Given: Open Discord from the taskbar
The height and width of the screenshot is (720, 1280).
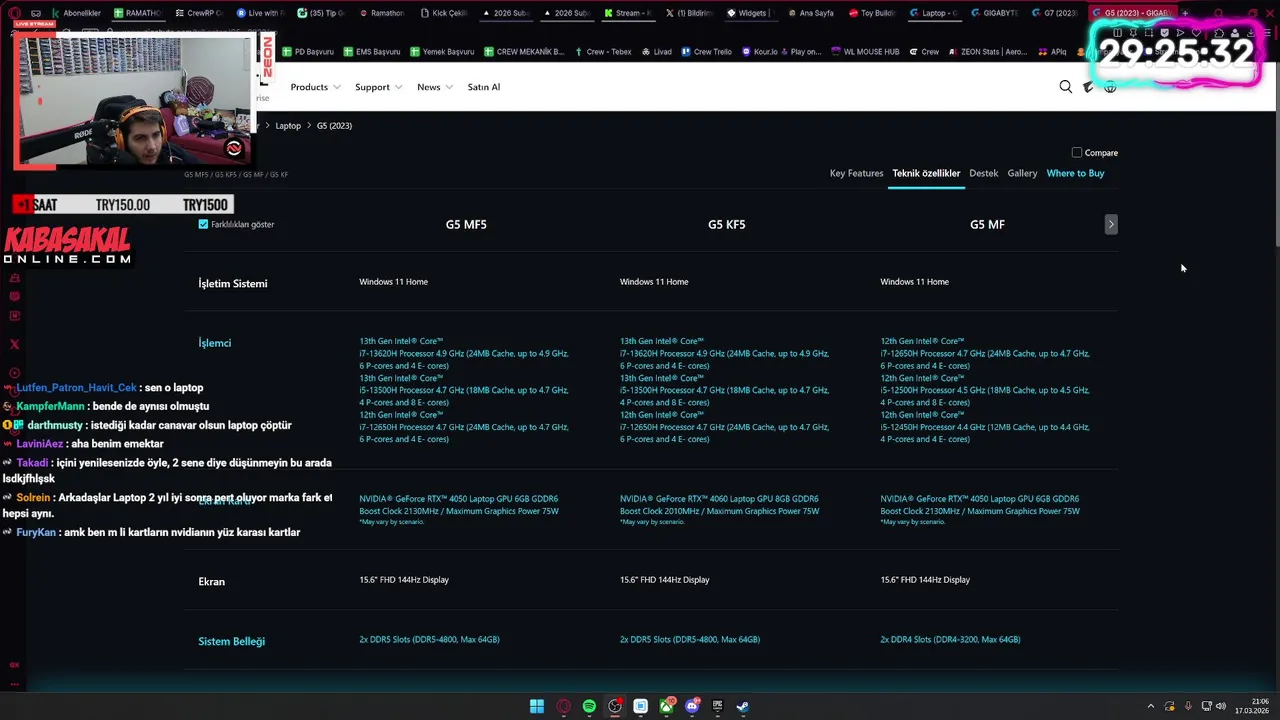Looking at the screenshot, I should click(x=692, y=706).
